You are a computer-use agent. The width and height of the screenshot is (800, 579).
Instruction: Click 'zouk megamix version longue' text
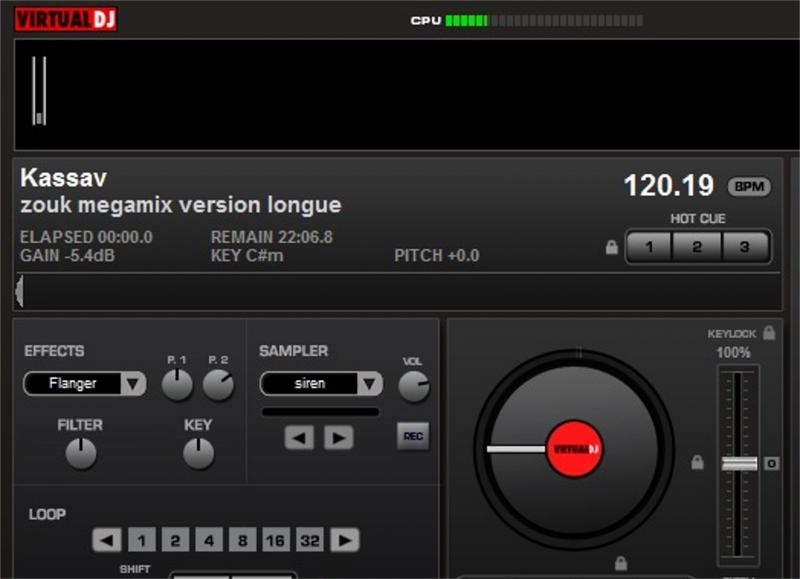coord(181,205)
